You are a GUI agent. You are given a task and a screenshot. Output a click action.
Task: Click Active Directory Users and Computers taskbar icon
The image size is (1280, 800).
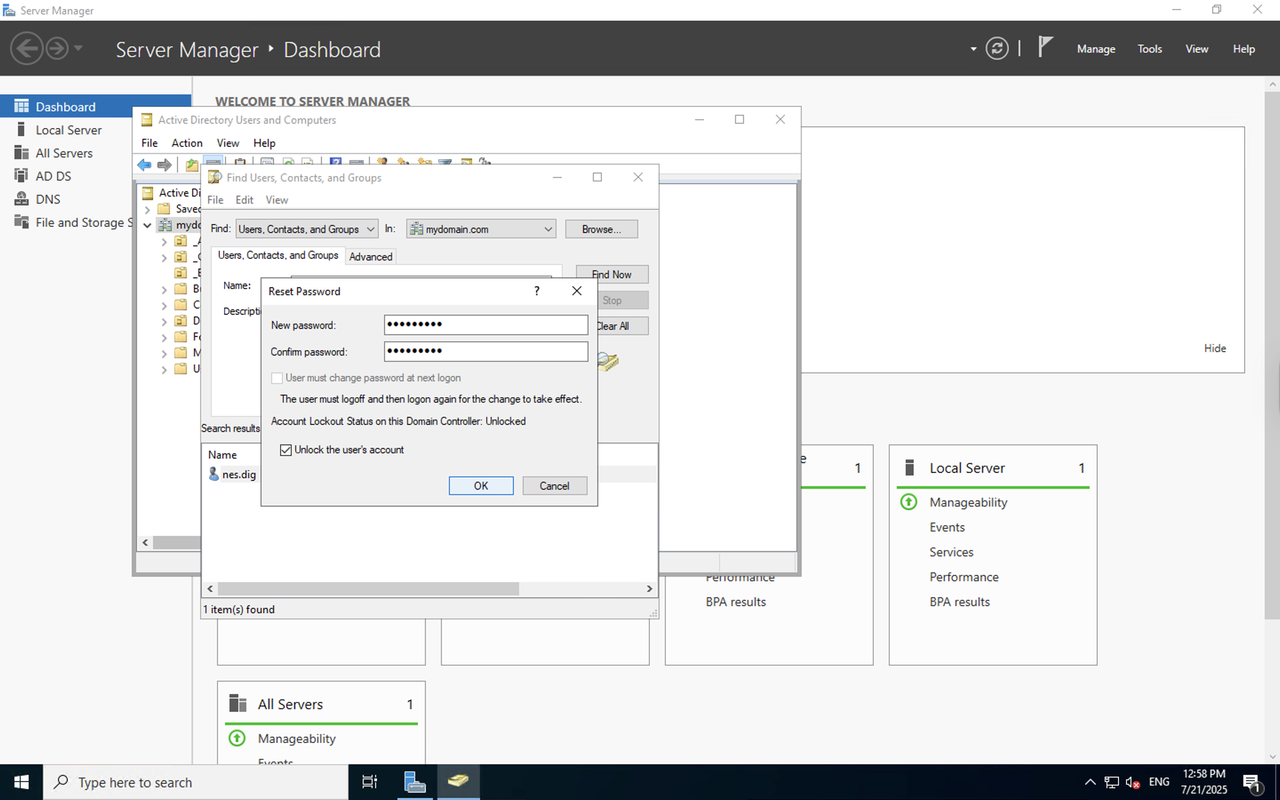(x=458, y=782)
